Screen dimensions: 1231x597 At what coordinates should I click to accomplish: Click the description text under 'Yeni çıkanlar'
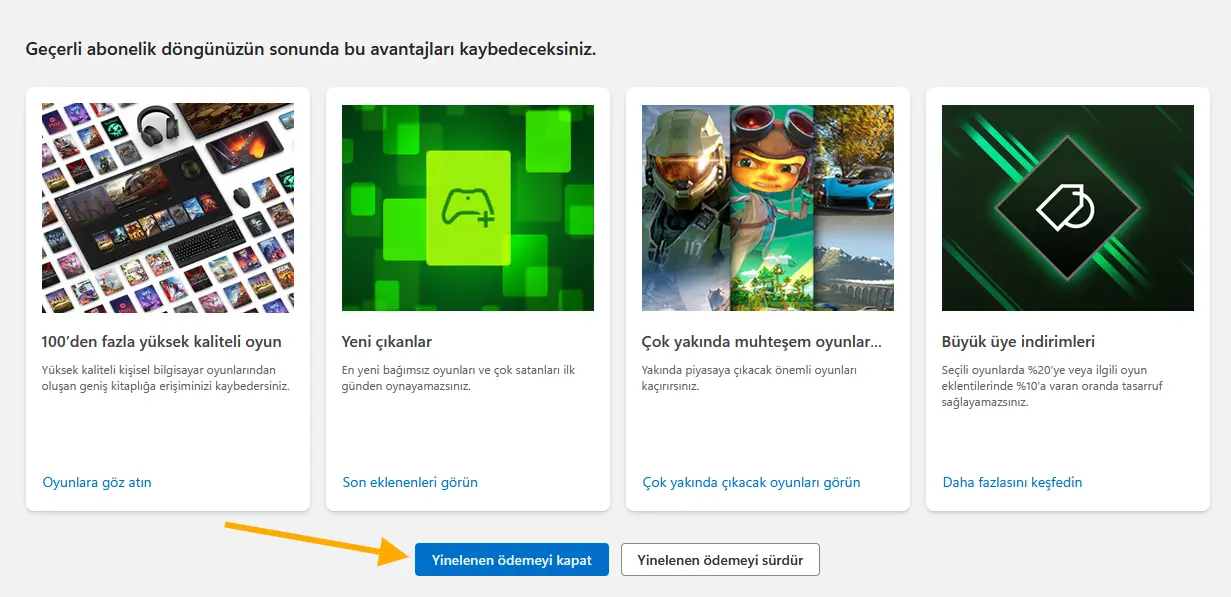pyautogui.click(x=460, y=378)
